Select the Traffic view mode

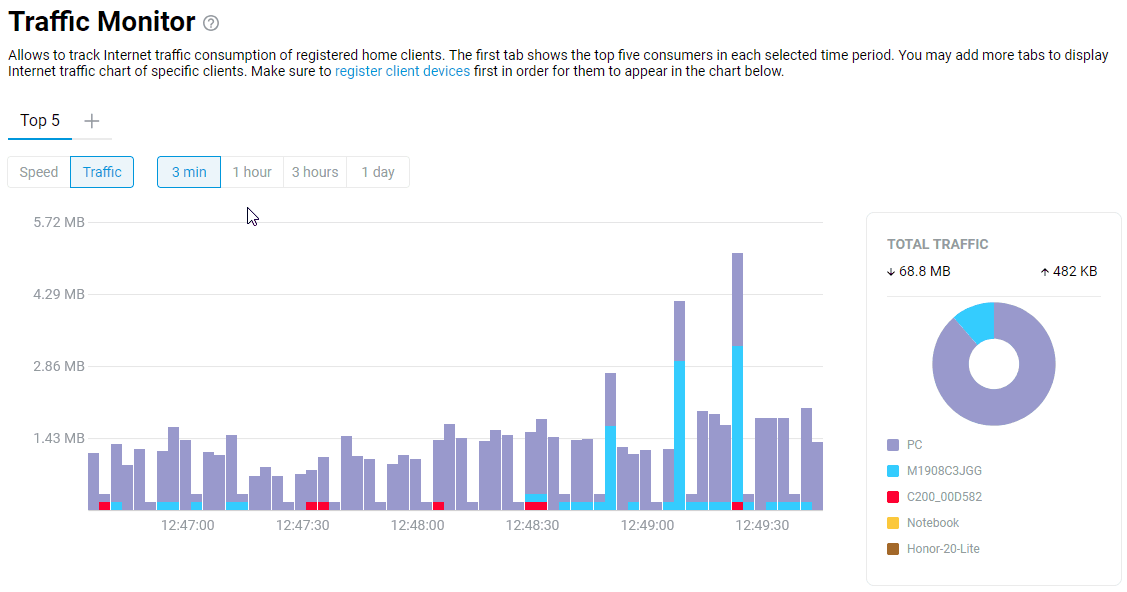[x=101, y=172]
